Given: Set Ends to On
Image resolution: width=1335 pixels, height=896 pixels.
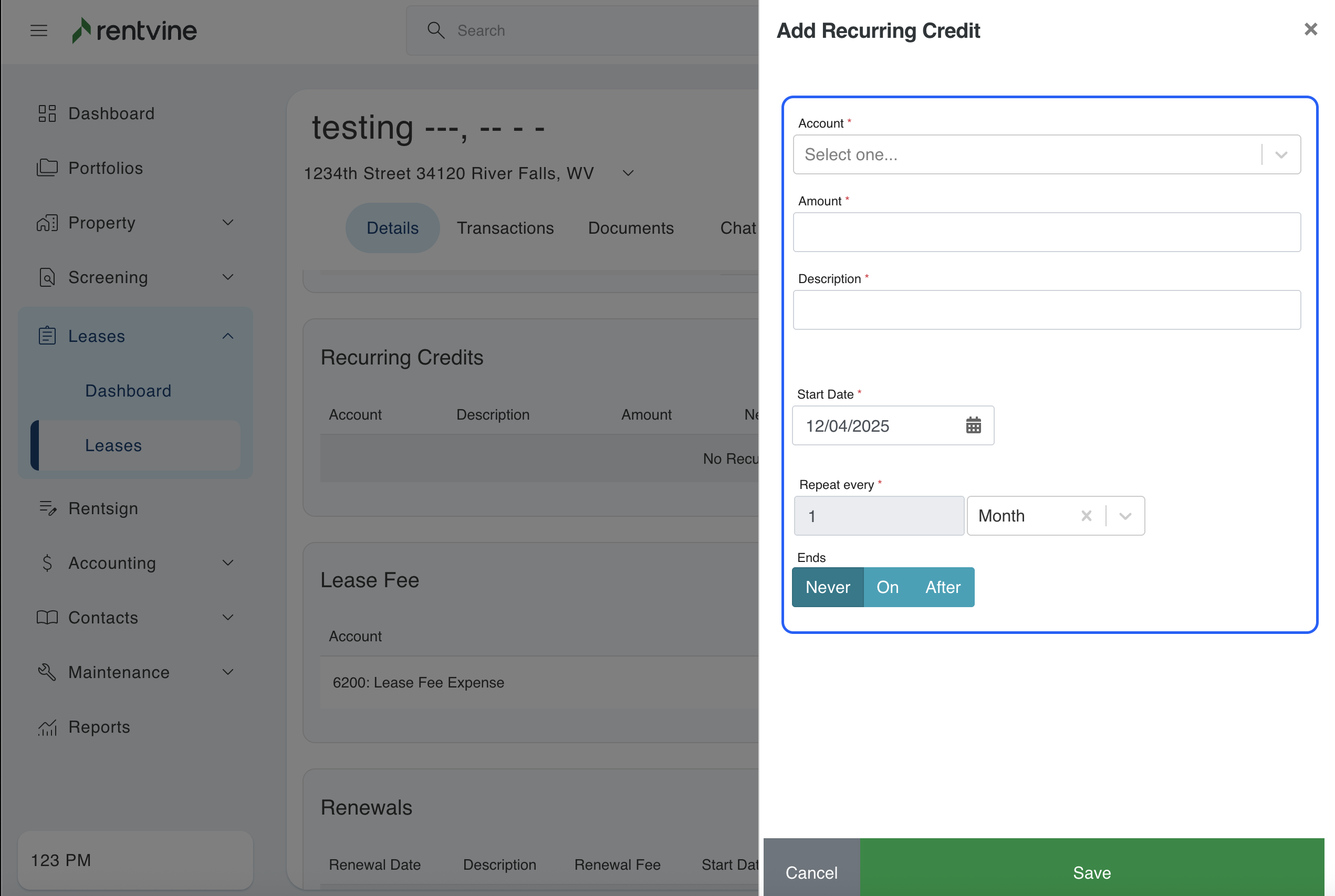Looking at the screenshot, I should [x=887, y=587].
